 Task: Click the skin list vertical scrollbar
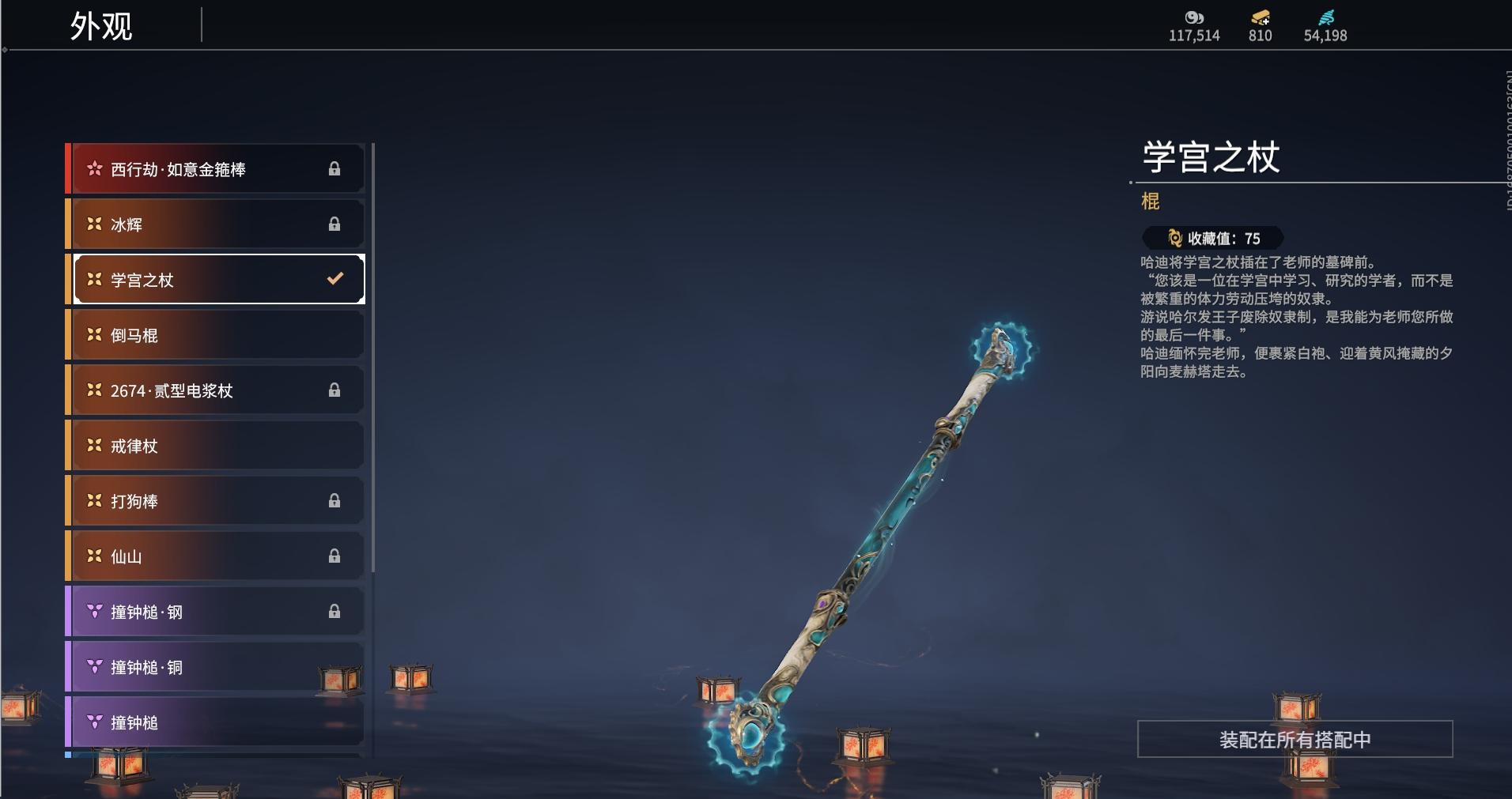(x=372, y=358)
